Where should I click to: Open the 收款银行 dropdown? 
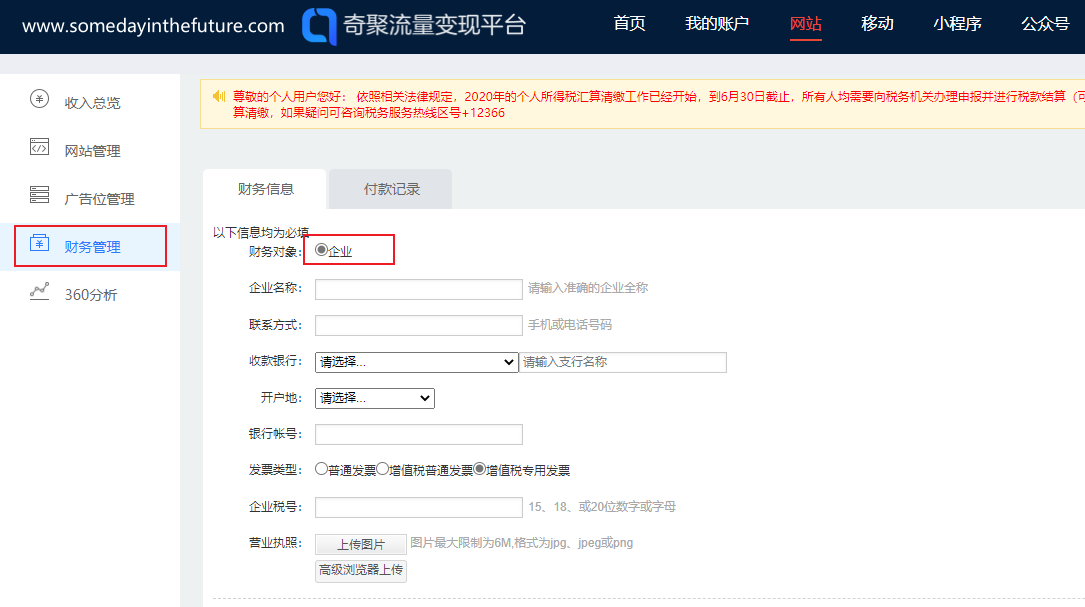coord(415,362)
